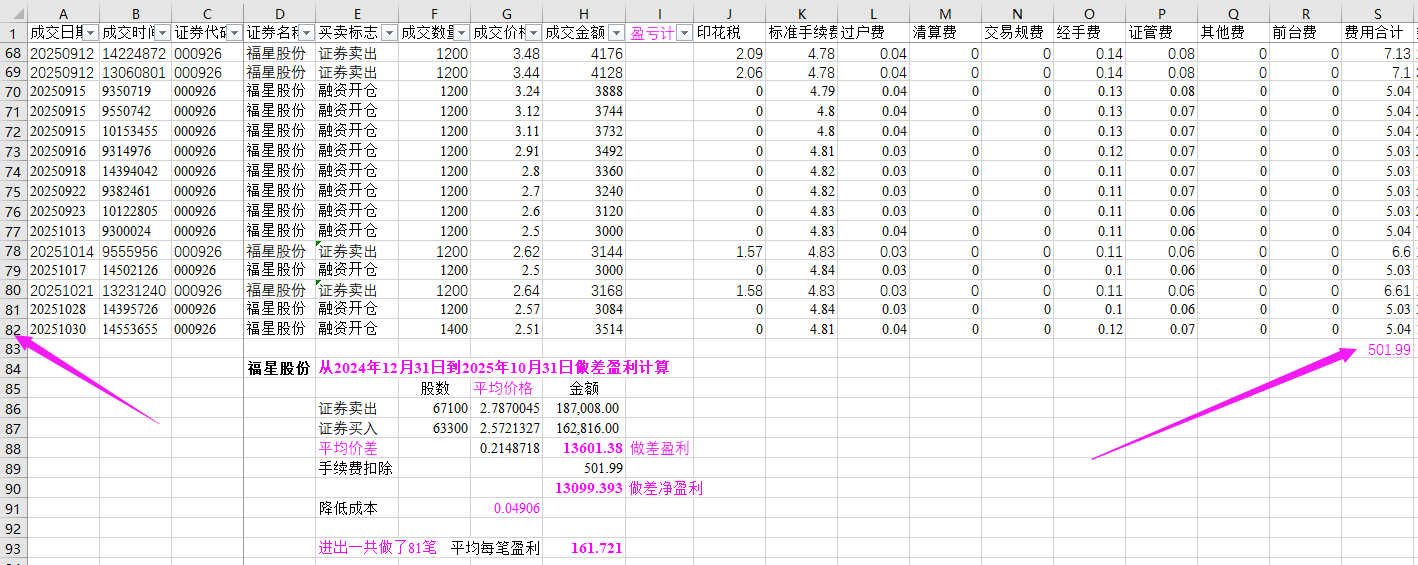Open the 成交金额 filter dropdown in column H
Image resolution: width=1418 pixels, height=565 pixels.
click(x=615, y=33)
